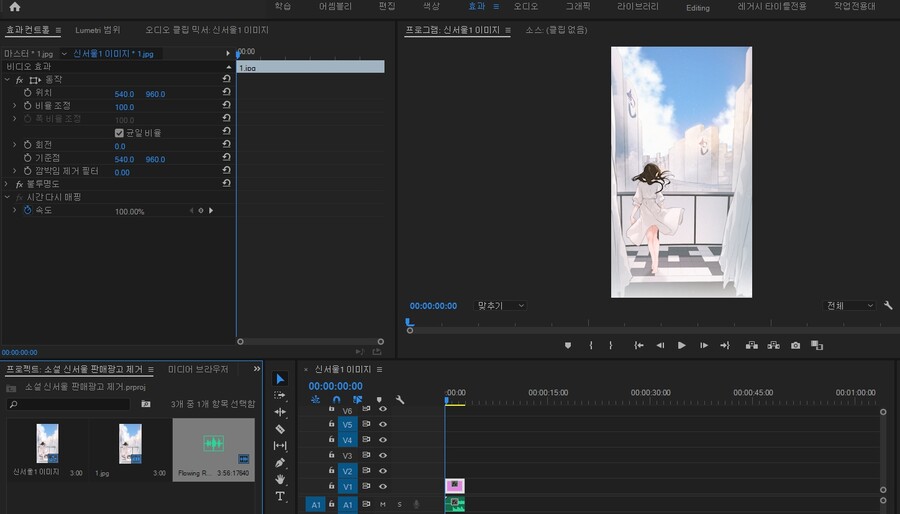Expand the 불투명도 effect section
The height and width of the screenshot is (514, 900).
[8, 185]
